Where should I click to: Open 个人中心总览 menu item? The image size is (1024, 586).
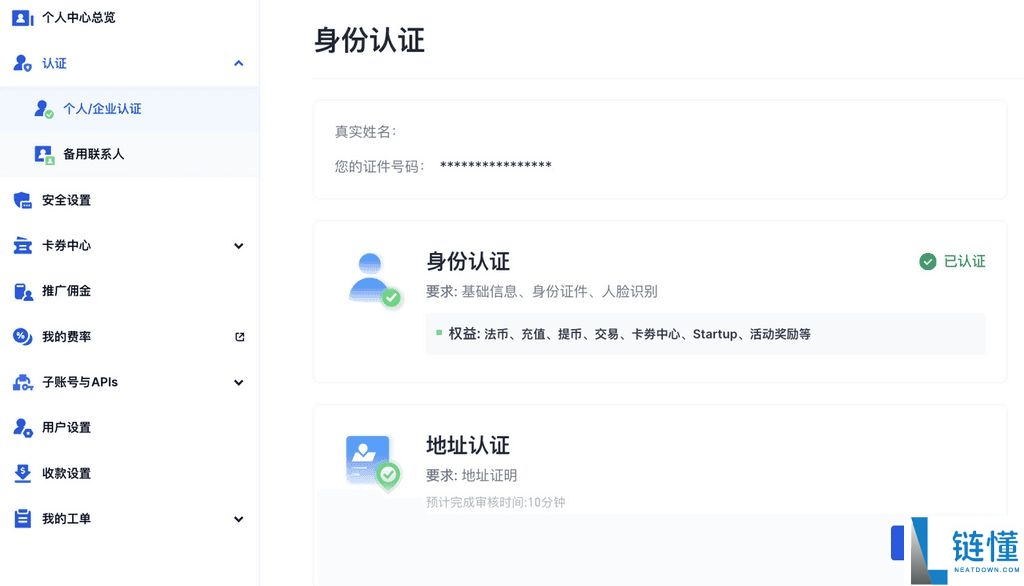(x=78, y=18)
